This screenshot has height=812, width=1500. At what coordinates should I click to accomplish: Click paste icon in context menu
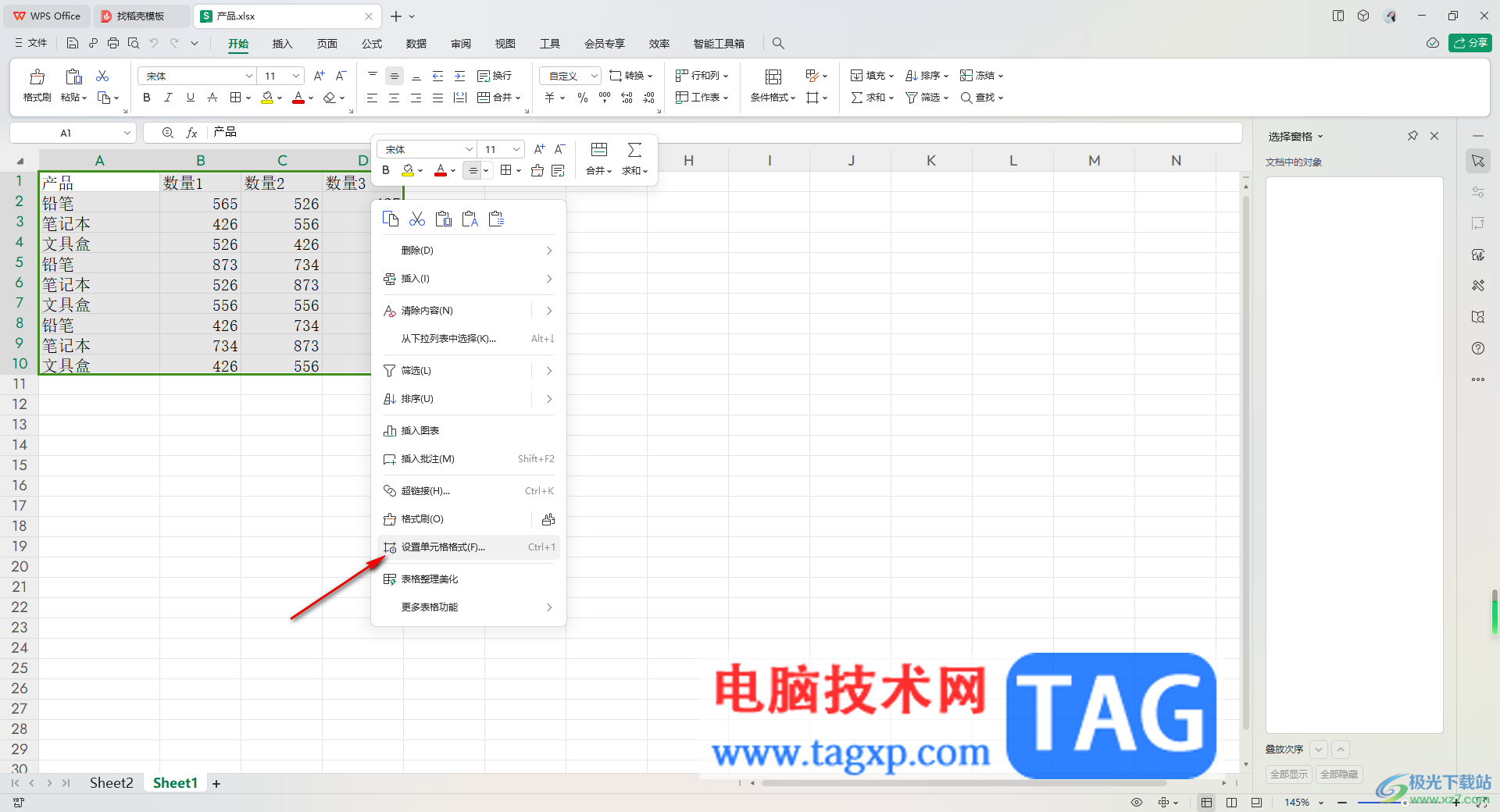444,219
